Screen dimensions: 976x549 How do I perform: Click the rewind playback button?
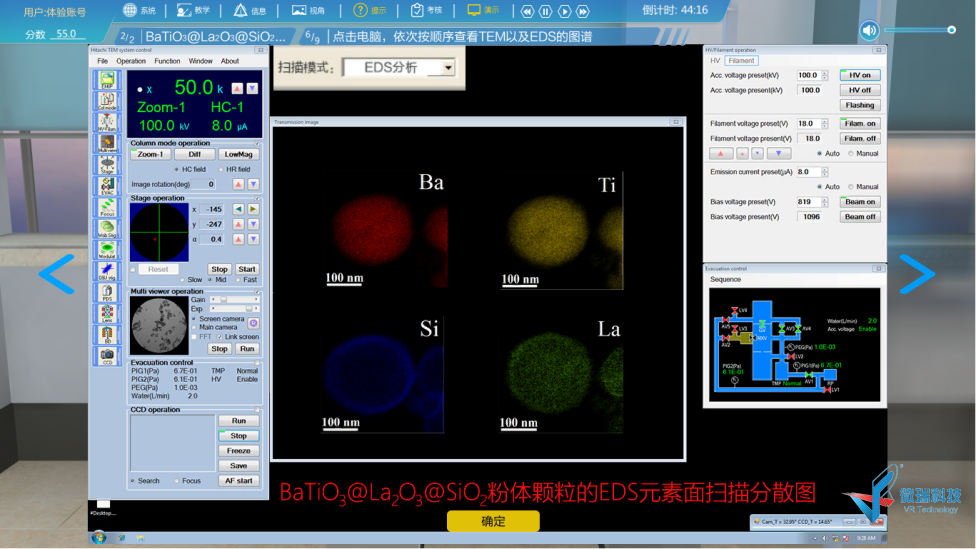(527, 11)
